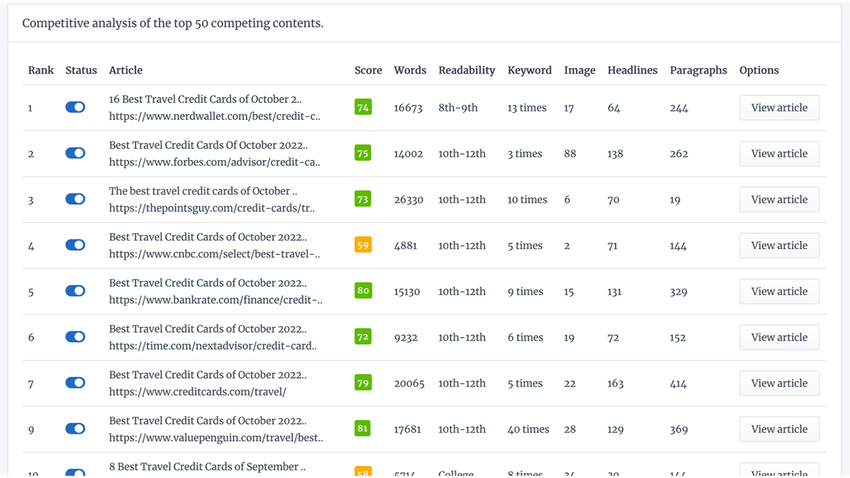The height and width of the screenshot is (478, 850).
Task: Open View article for rank 2 Forbes
Action: click(x=779, y=154)
